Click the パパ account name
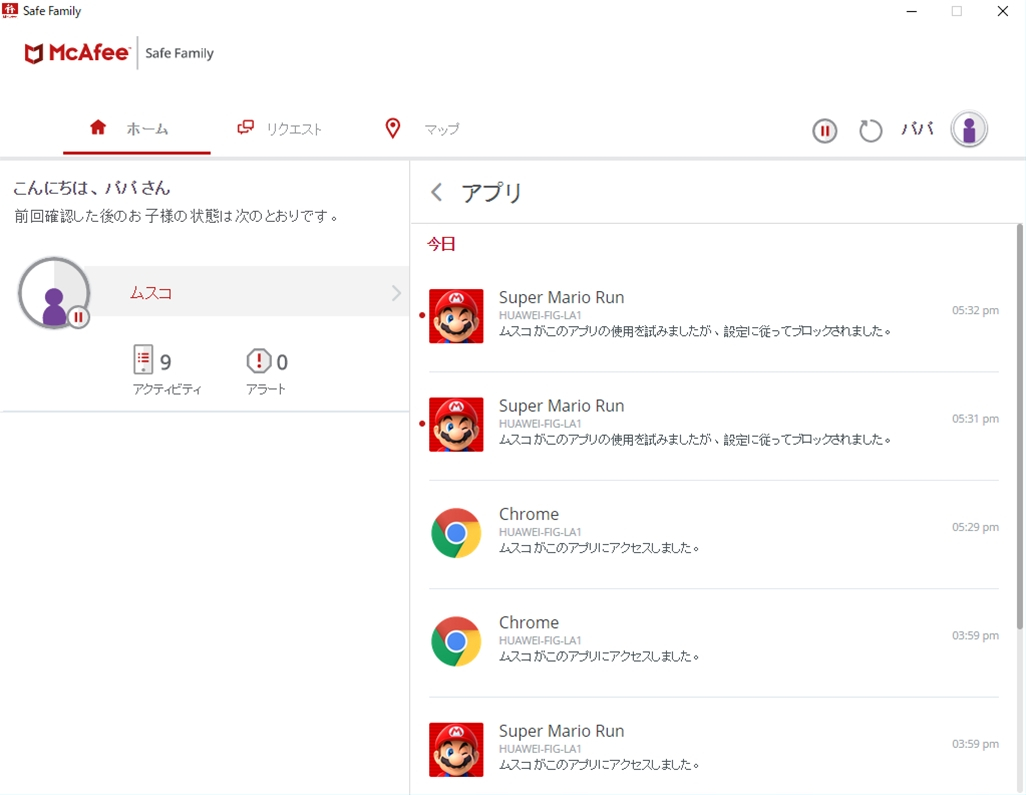This screenshot has width=1026, height=795. pyautogui.click(x=917, y=129)
